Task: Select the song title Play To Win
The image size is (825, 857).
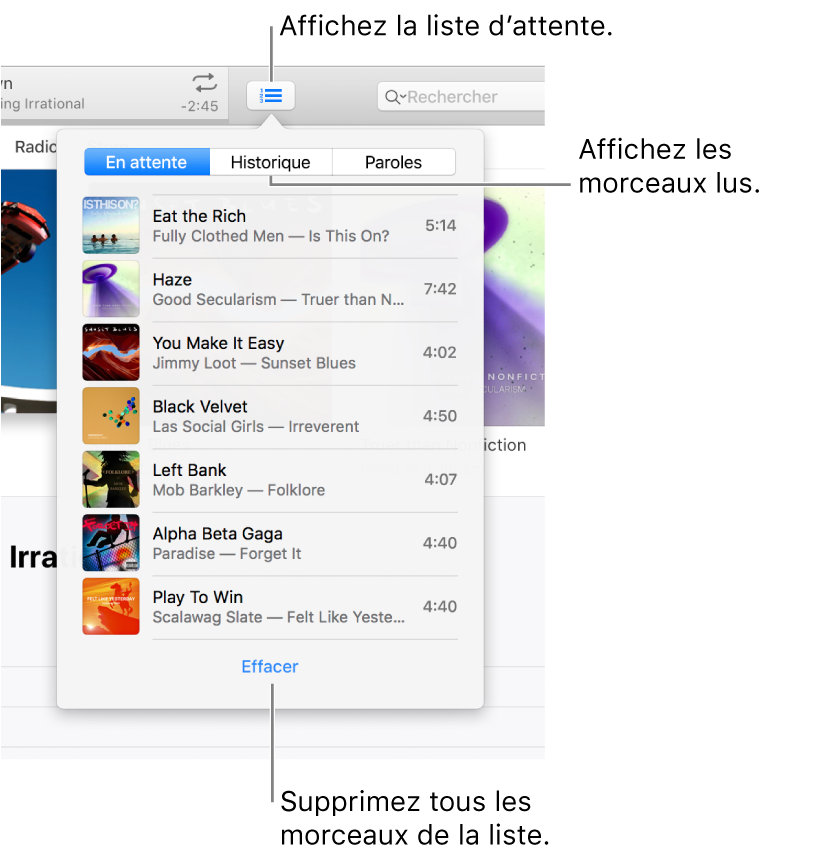Action: (197, 597)
